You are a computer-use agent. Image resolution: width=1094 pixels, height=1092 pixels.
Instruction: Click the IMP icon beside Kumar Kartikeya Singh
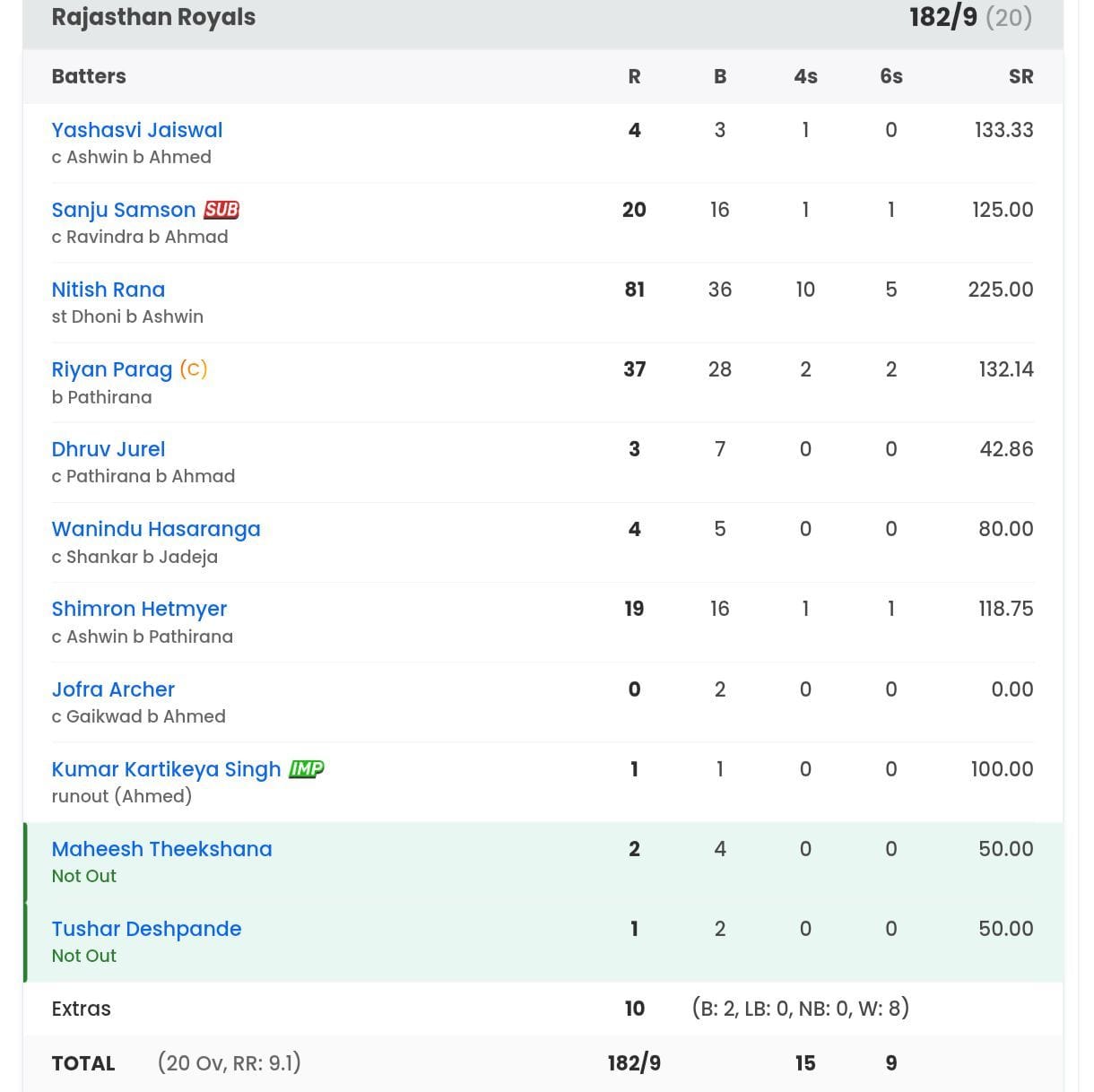click(308, 768)
